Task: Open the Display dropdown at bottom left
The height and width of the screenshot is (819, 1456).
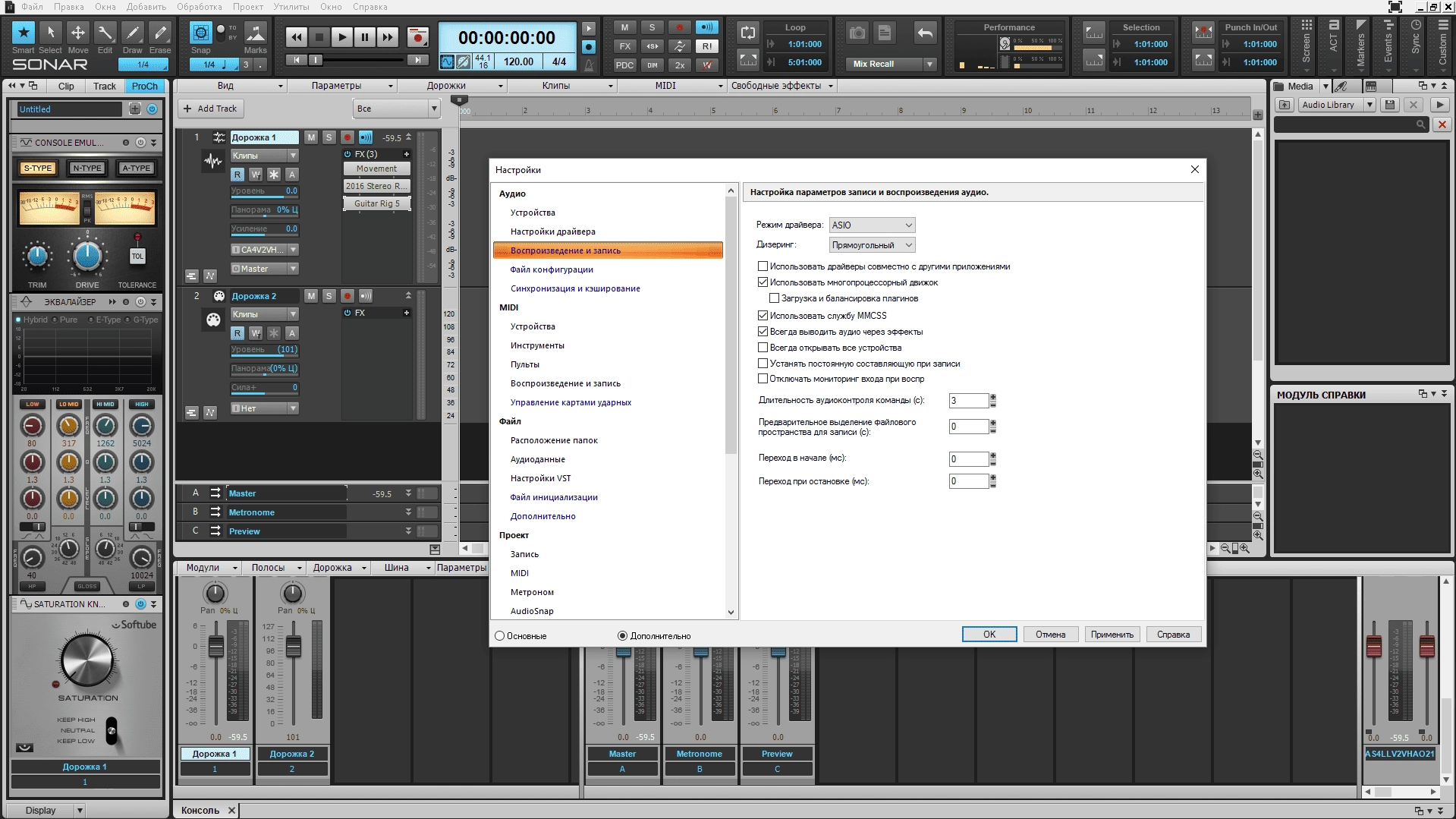Action: 48,810
